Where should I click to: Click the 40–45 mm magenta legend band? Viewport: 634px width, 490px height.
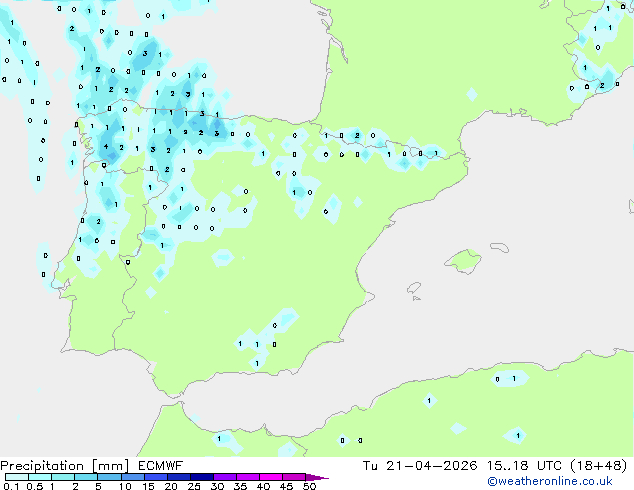click(271, 477)
